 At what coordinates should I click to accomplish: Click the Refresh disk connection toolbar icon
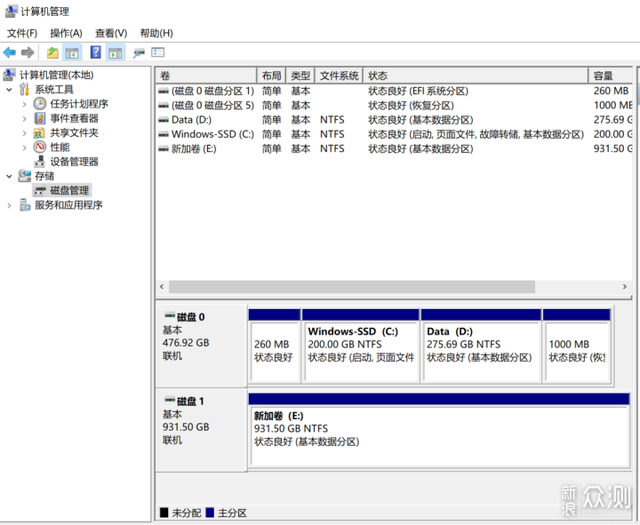139,53
